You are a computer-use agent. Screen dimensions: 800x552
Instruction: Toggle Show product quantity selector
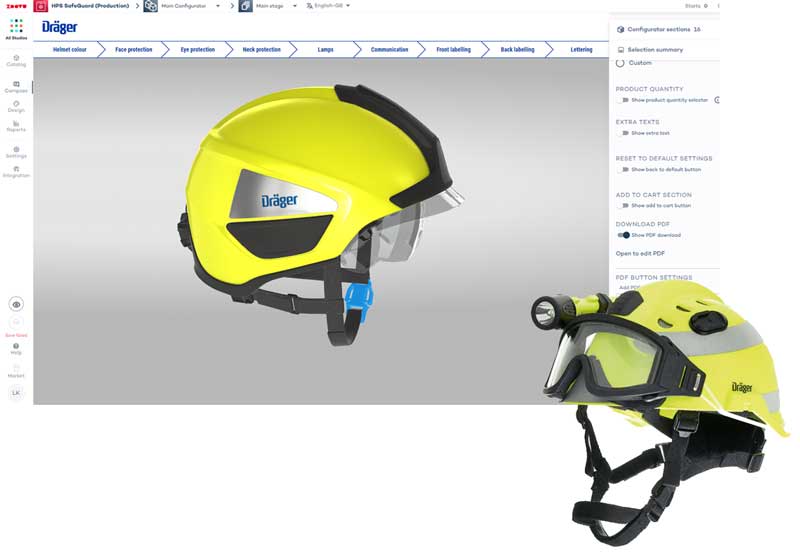coord(622,100)
